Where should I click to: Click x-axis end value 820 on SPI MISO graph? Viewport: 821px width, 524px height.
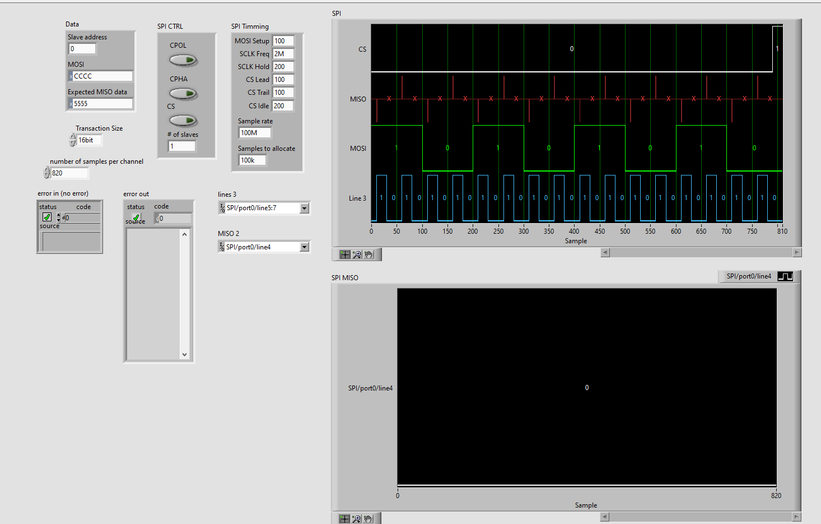pos(776,495)
